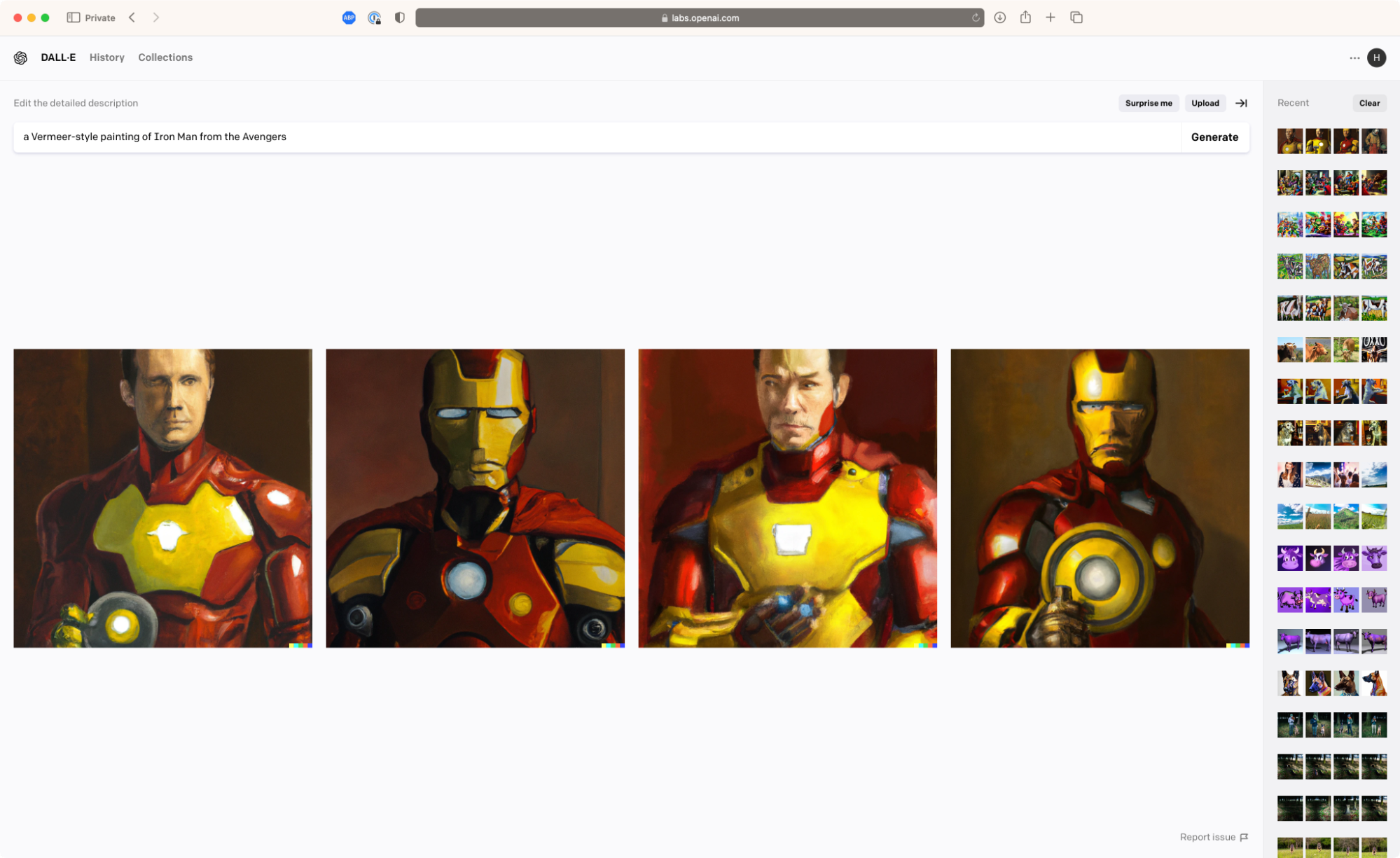The width and height of the screenshot is (1400, 858).
Task: Click the Safari share icon
Action: tap(1025, 18)
